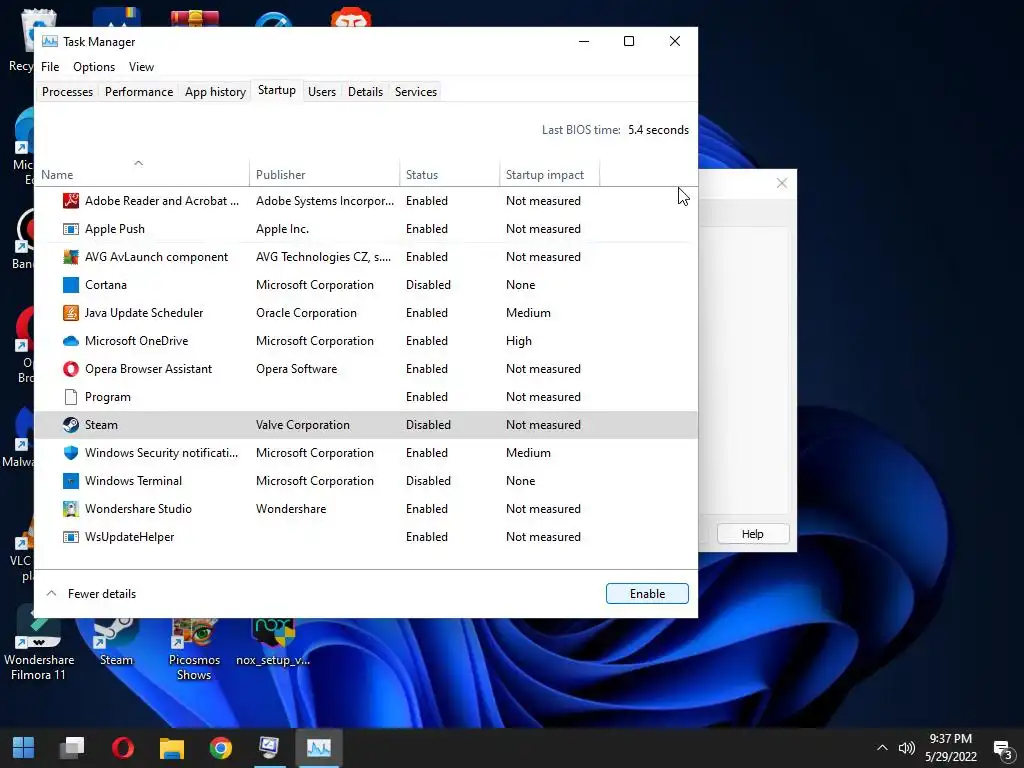Click the Adobe Reader and Acrobat row icon

pos(71,200)
